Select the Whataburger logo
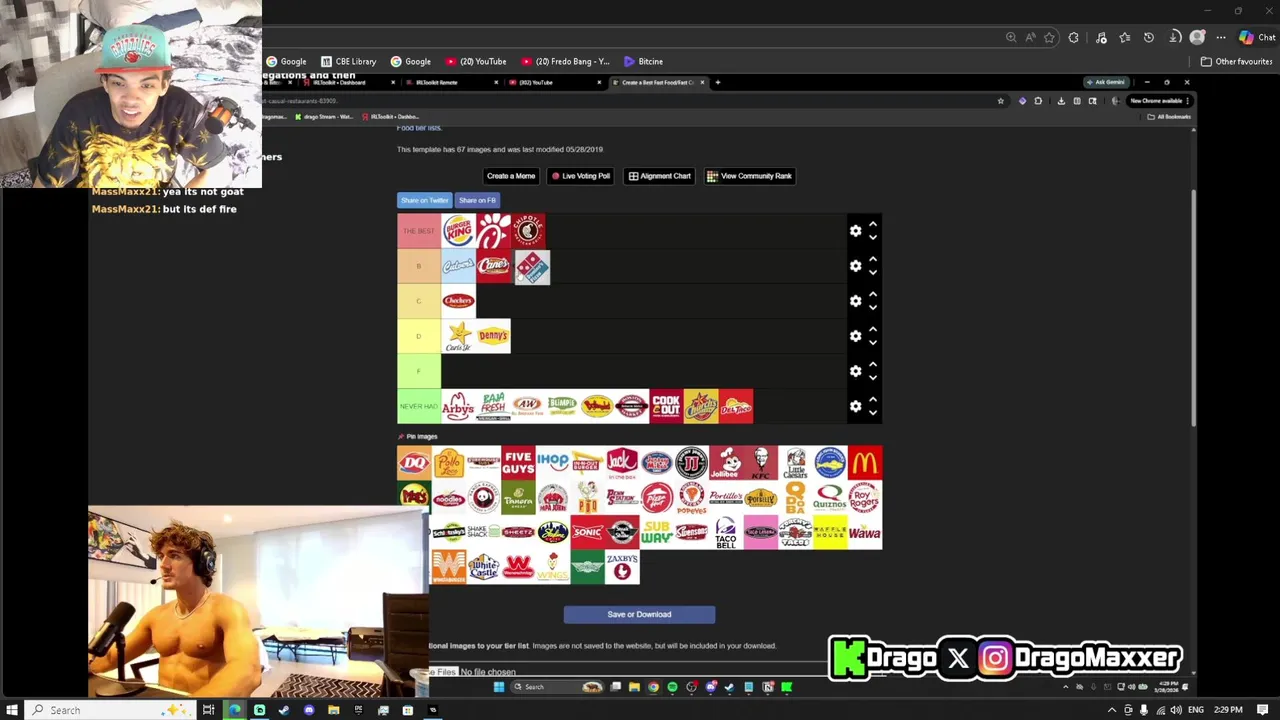Image resolution: width=1280 pixels, height=720 pixels. click(448, 567)
